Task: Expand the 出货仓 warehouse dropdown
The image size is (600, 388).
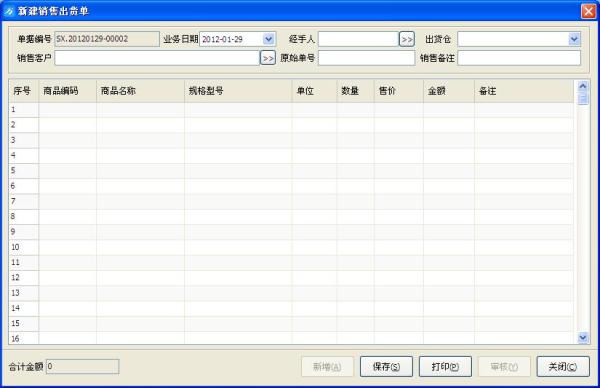Action: (574, 39)
